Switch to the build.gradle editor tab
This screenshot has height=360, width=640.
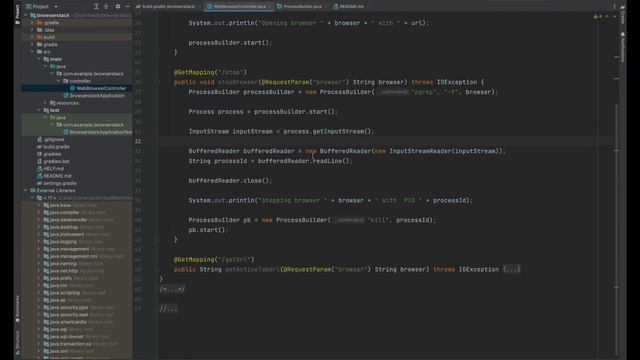pyautogui.click(x=166, y=7)
